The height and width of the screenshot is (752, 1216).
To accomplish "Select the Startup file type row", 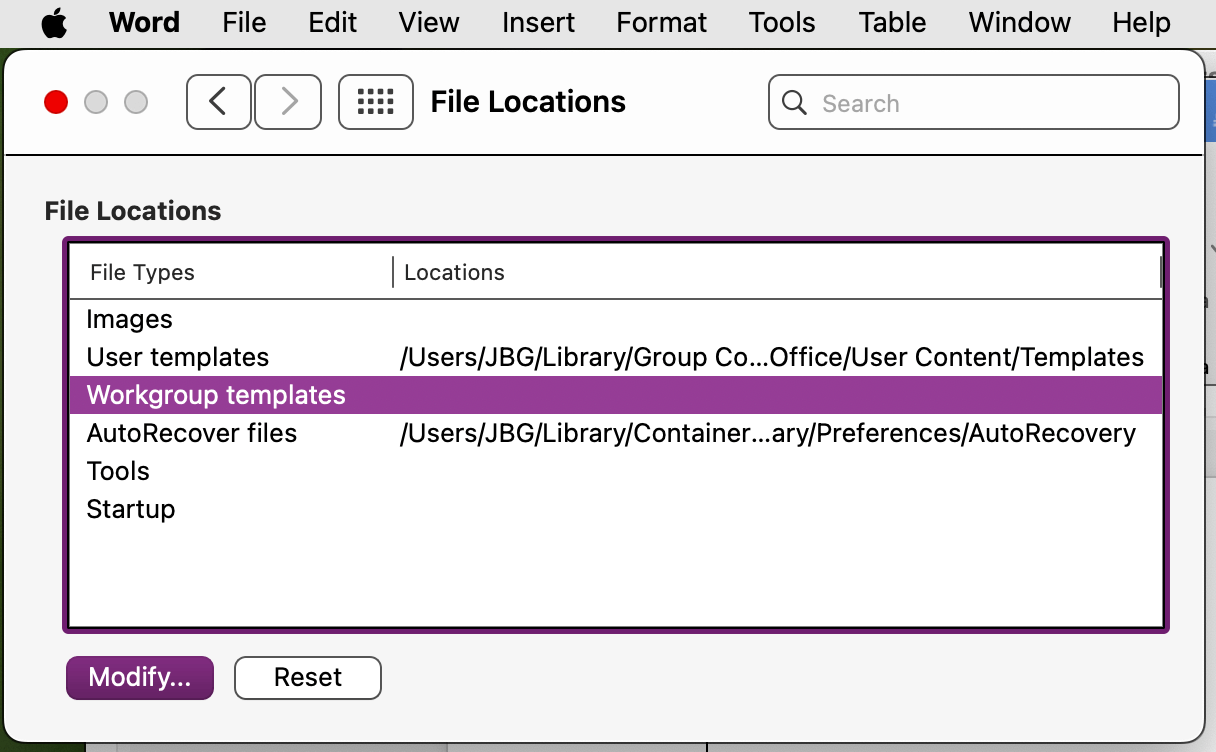I will pyautogui.click(x=616, y=510).
